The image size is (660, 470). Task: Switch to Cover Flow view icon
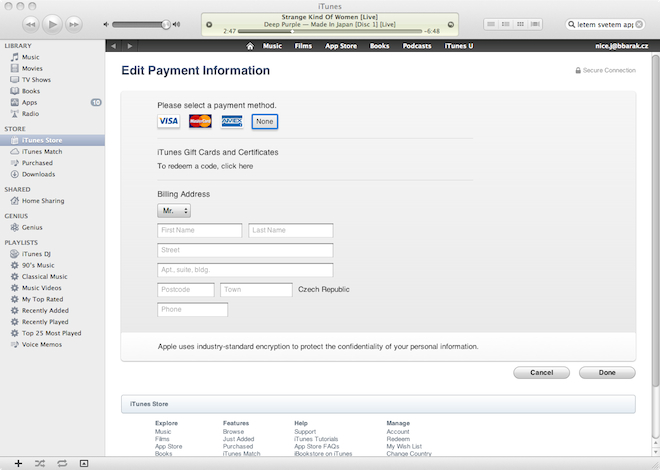pos(535,24)
